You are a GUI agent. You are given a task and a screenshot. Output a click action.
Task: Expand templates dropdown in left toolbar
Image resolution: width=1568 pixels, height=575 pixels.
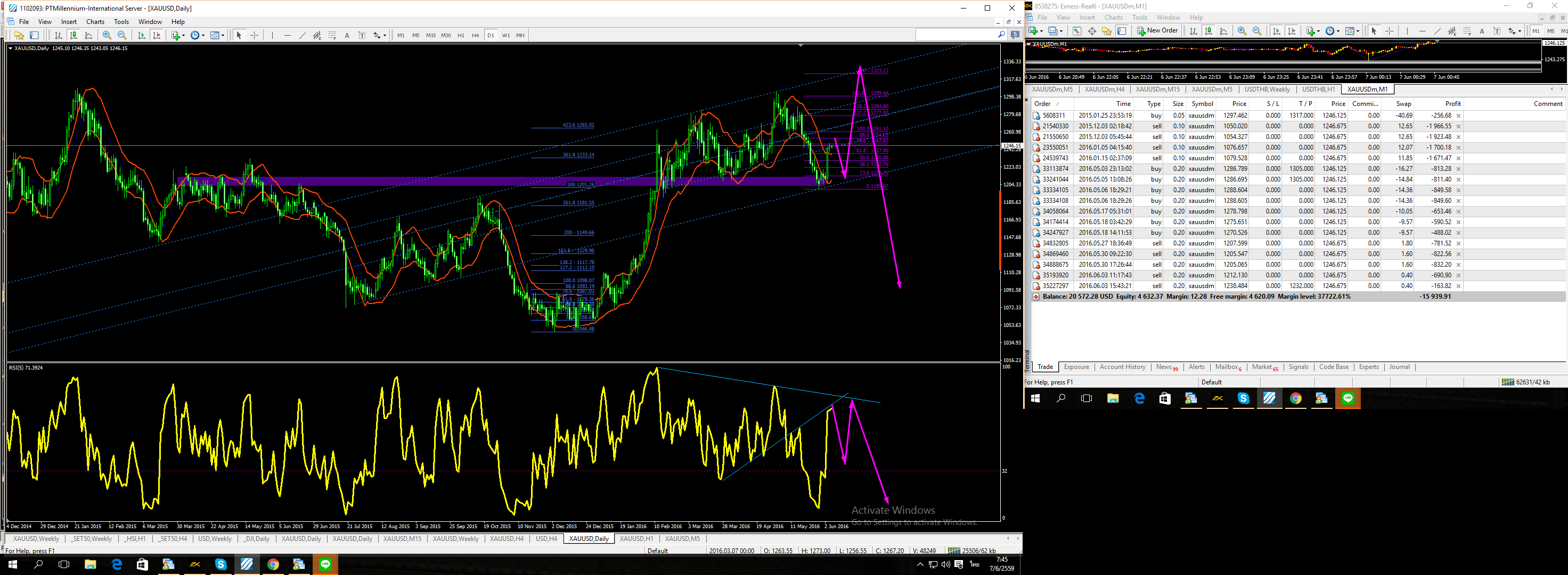pyautogui.click(x=223, y=35)
